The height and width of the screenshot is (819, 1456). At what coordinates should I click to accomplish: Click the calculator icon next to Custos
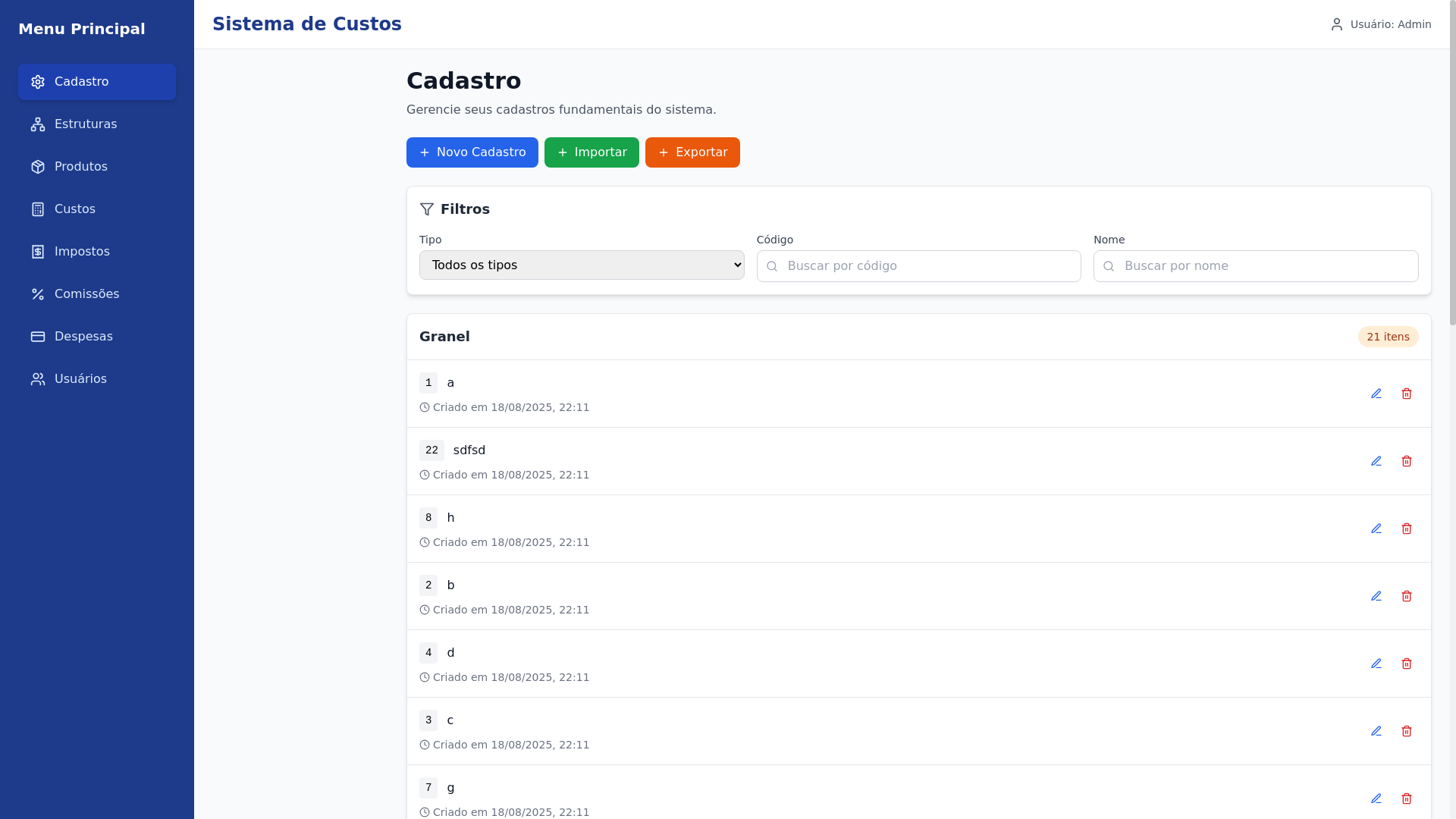coord(38,209)
